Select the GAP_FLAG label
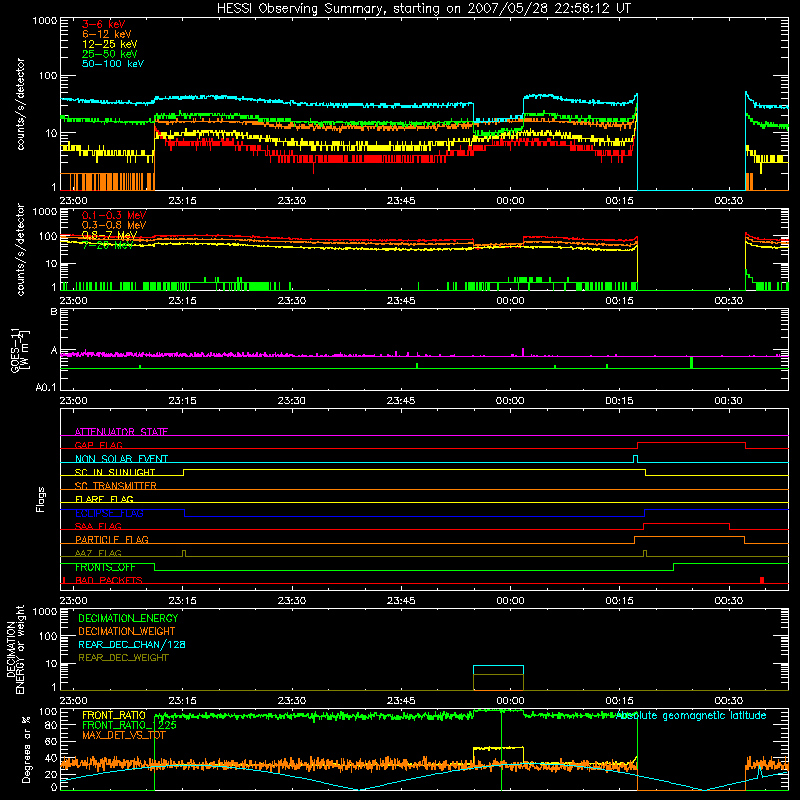800x800 pixels. (x=98, y=445)
